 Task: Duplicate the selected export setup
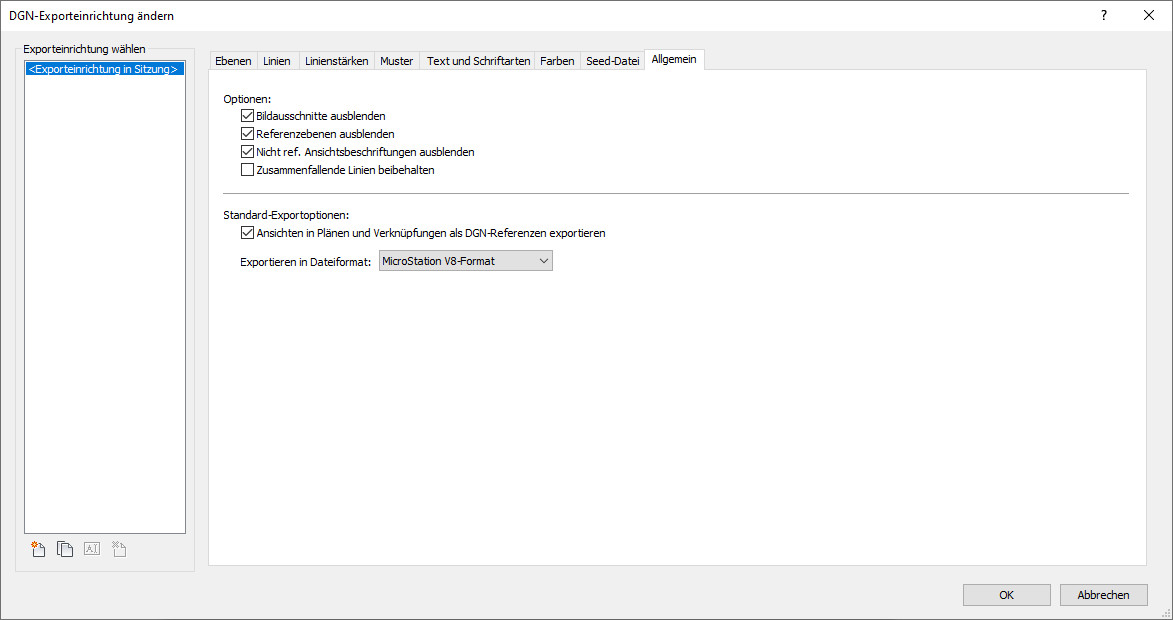point(65,548)
